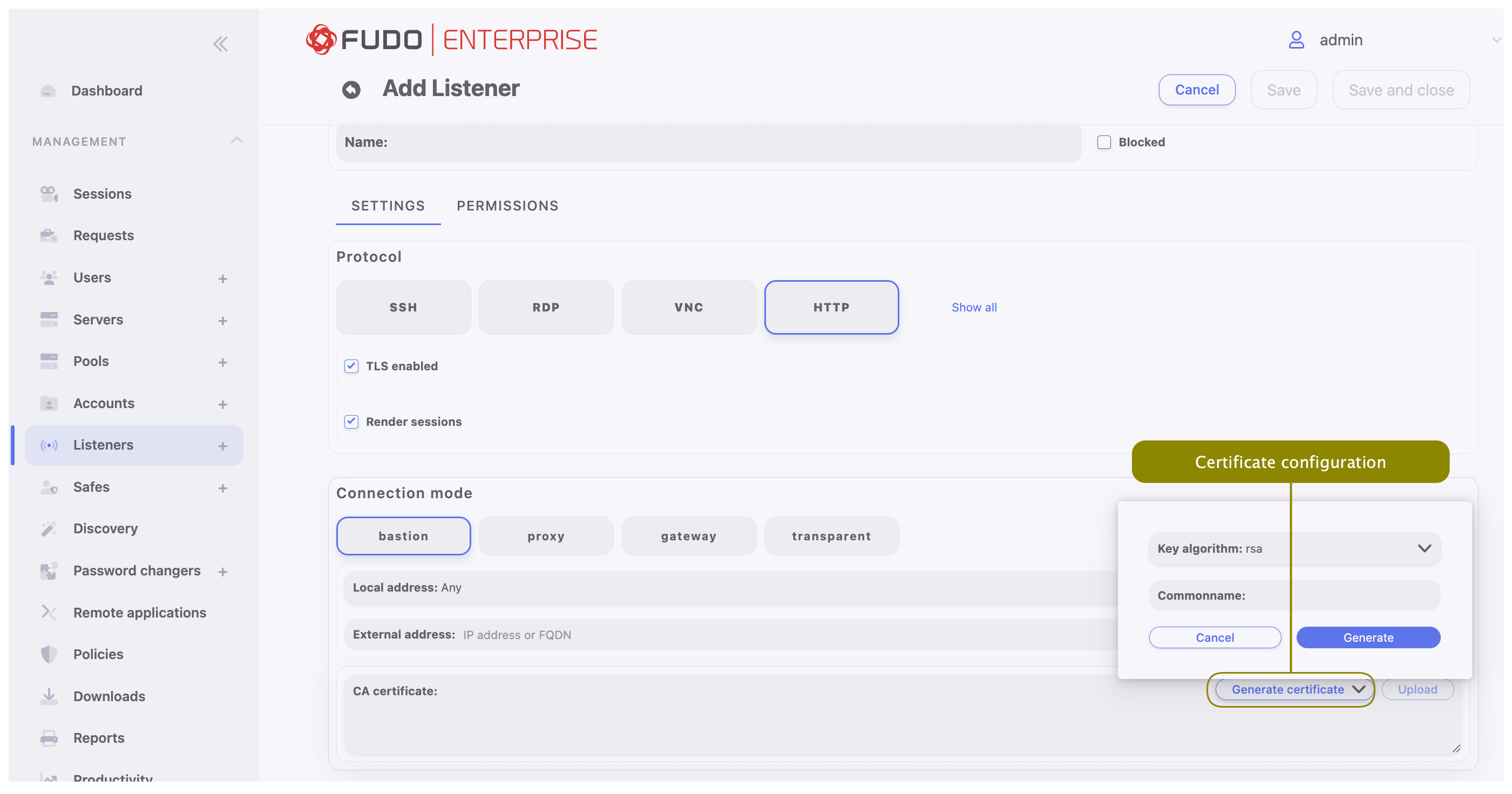The image size is (1512, 794).
Task: Click the plus icon next to Users
Action: (x=222, y=278)
